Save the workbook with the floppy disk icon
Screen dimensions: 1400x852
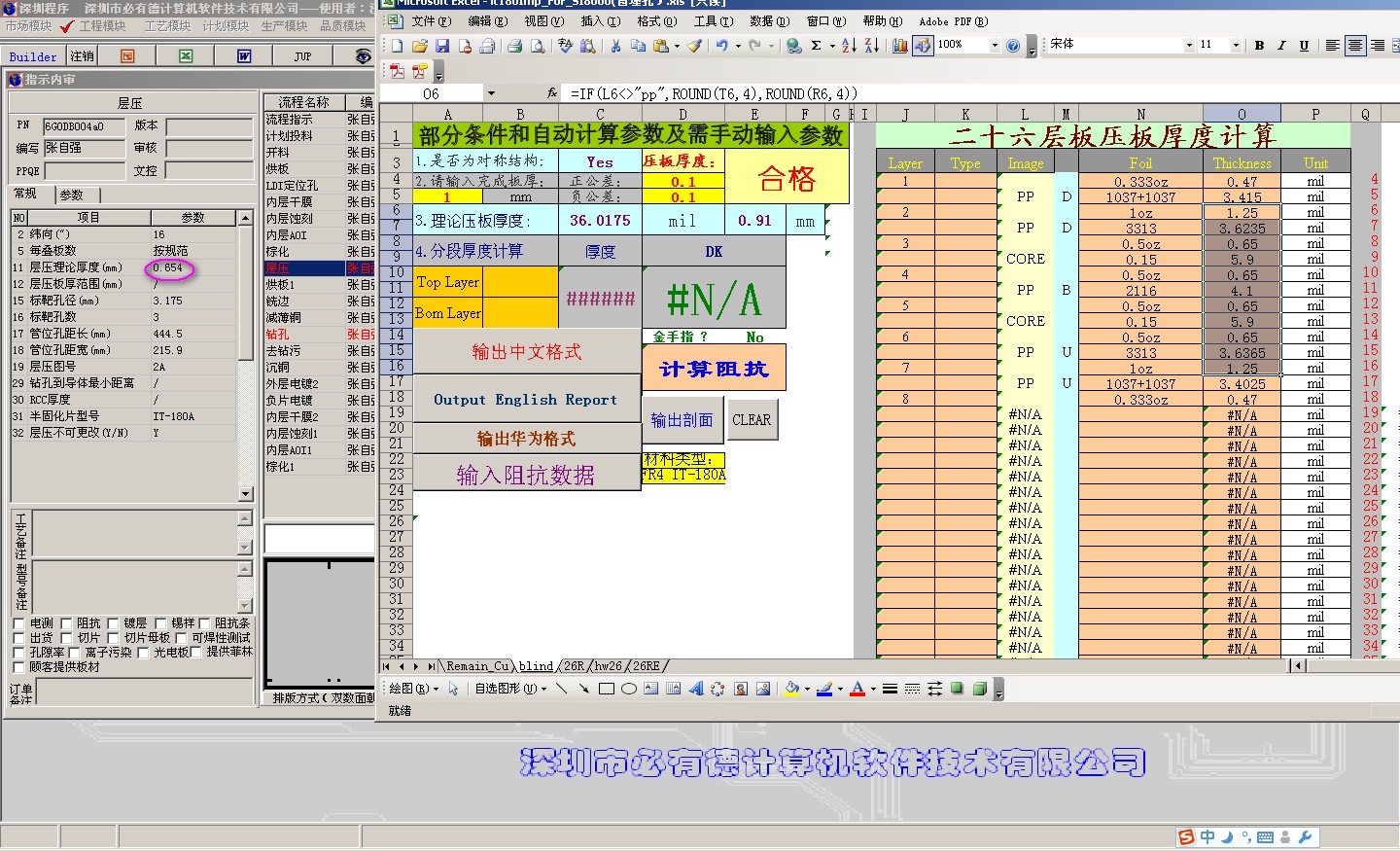pyautogui.click(x=442, y=45)
